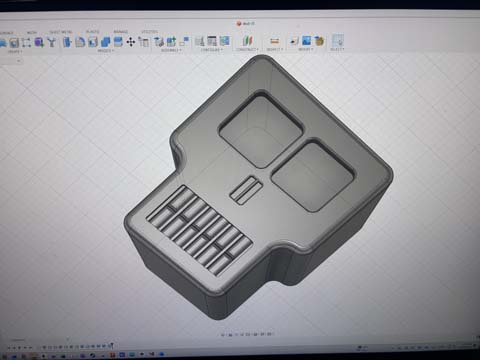480x360 pixels.
Task: Open the CONFIGURE dropdown menu
Action: pyautogui.click(x=212, y=50)
